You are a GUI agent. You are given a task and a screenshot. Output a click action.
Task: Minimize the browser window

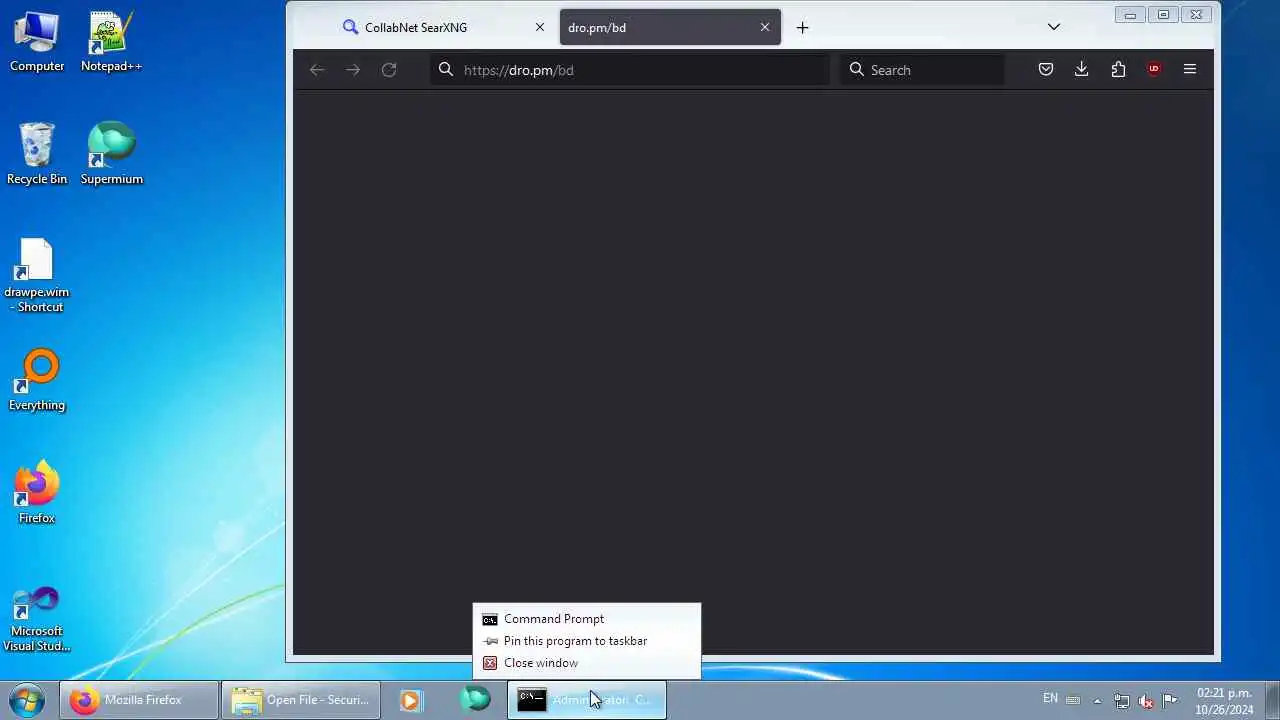click(x=1130, y=15)
